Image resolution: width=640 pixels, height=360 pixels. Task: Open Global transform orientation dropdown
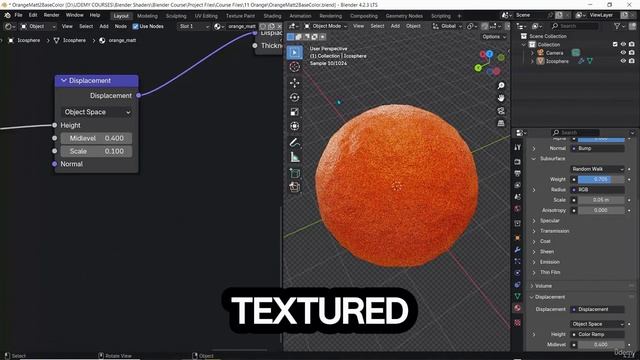tap(447, 26)
